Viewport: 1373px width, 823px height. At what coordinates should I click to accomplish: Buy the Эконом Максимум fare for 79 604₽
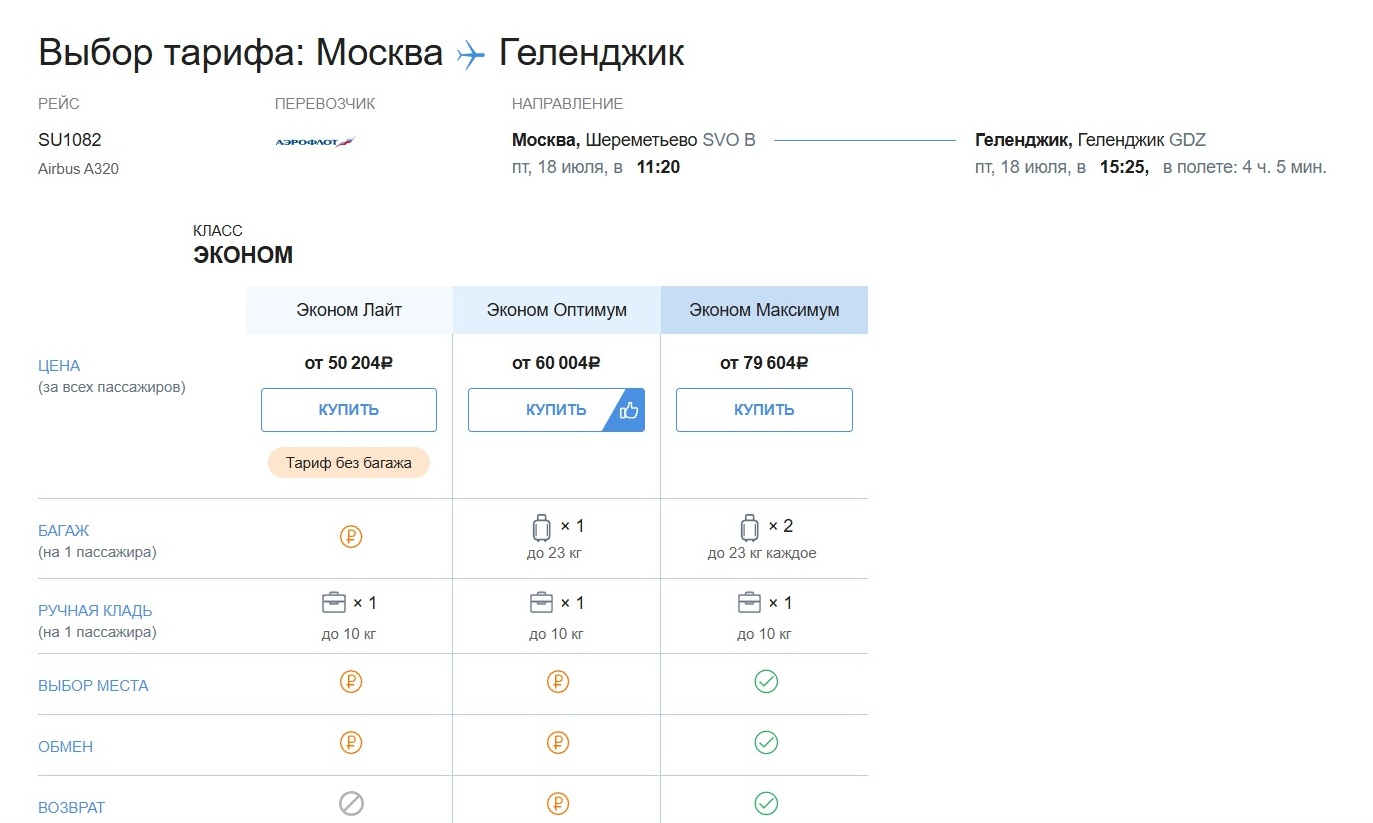tap(764, 410)
